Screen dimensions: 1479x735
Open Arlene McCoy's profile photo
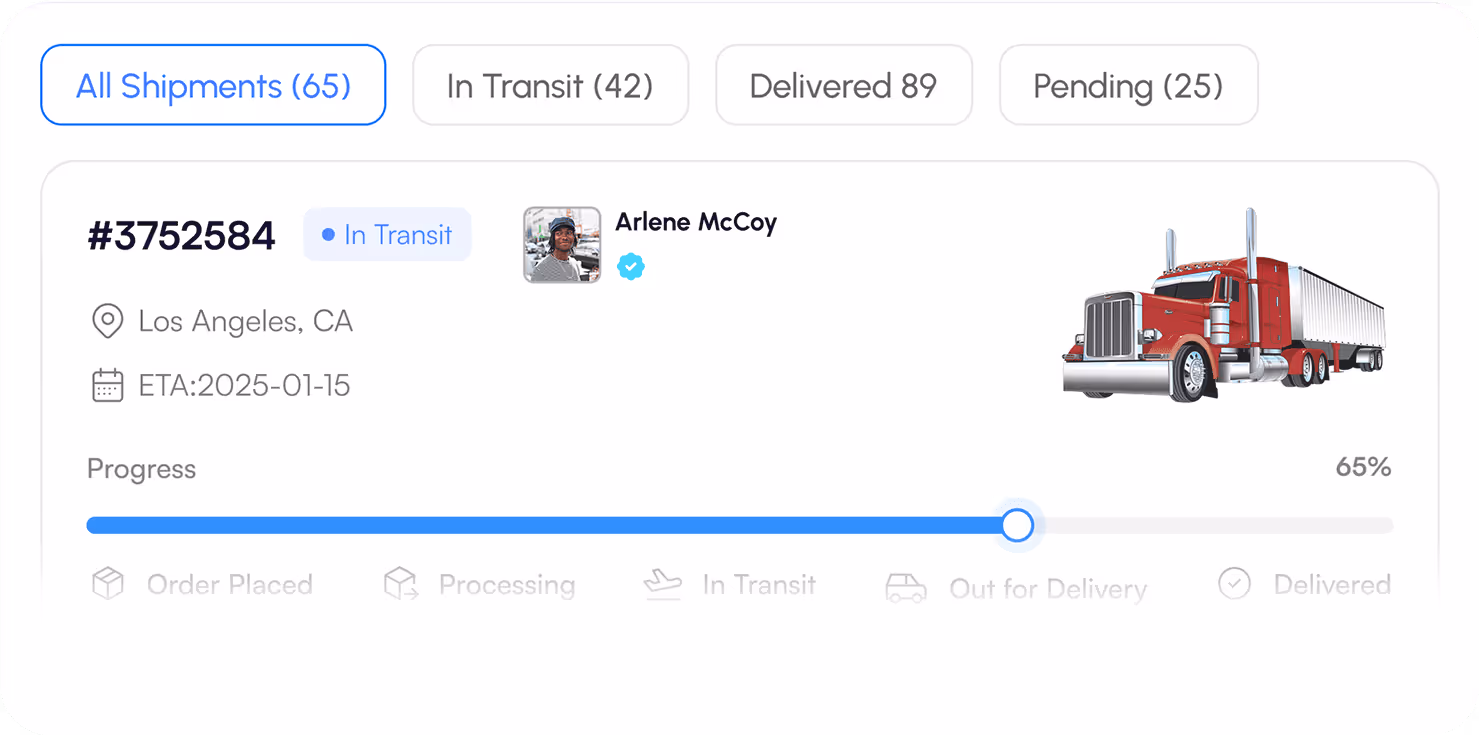[x=562, y=245]
